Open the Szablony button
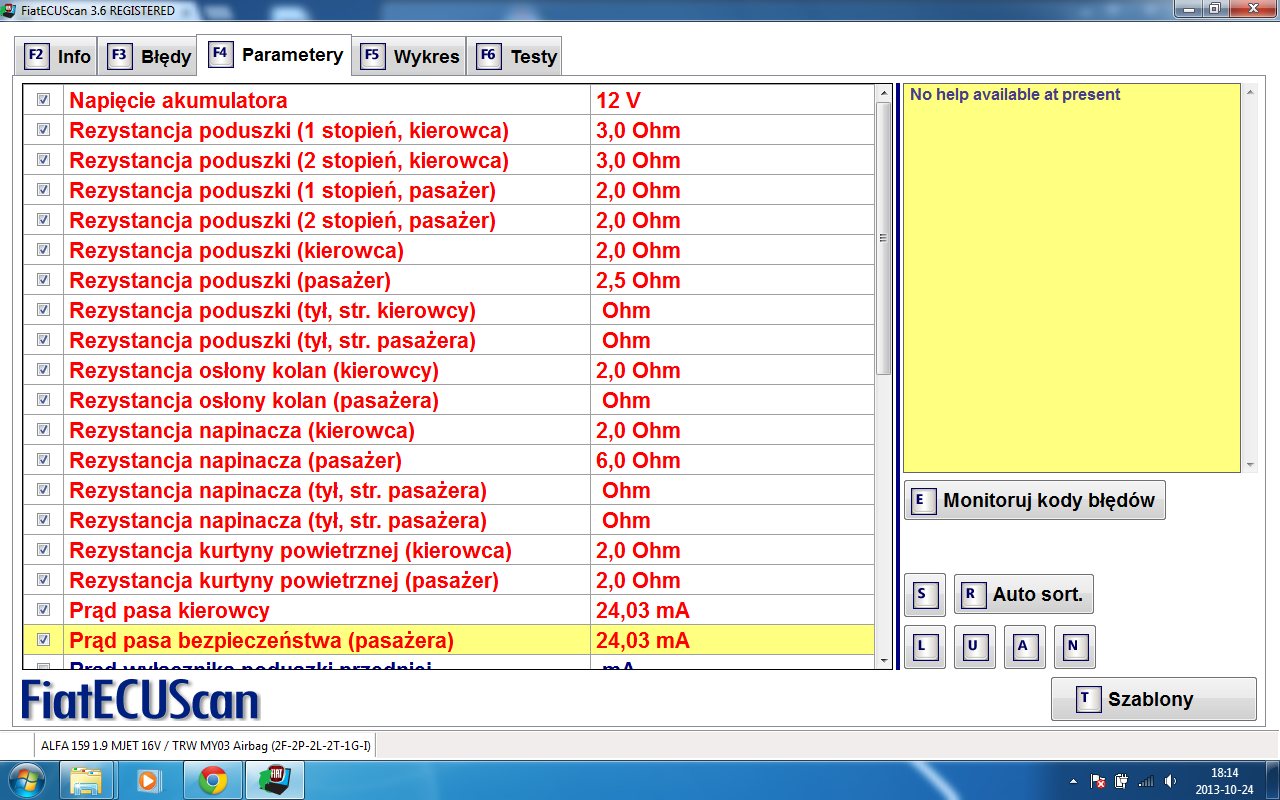The image size is (1280, 800). click(x=1153, y=699)
